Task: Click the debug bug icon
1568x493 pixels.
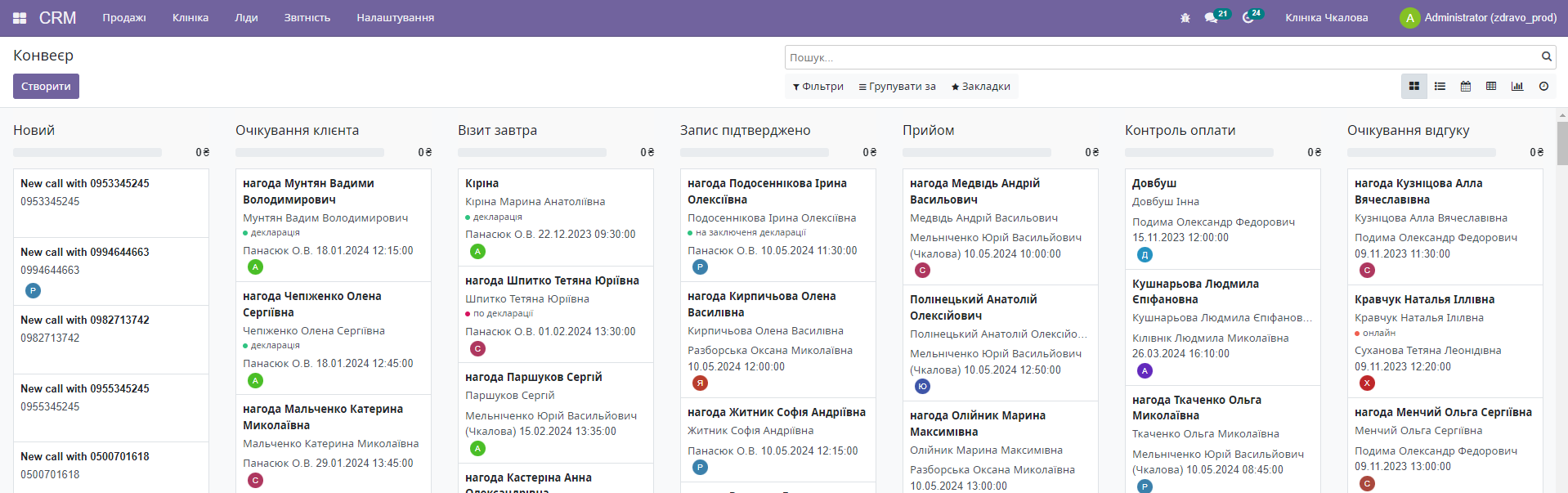Action: point(1185,18)
